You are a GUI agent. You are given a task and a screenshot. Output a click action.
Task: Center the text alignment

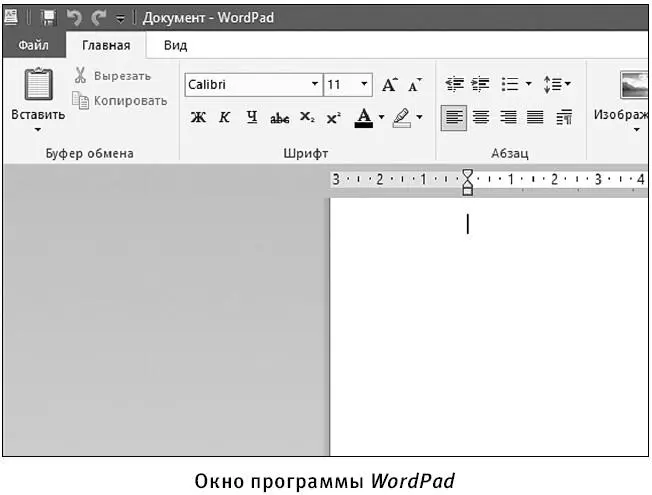[481, 118]
